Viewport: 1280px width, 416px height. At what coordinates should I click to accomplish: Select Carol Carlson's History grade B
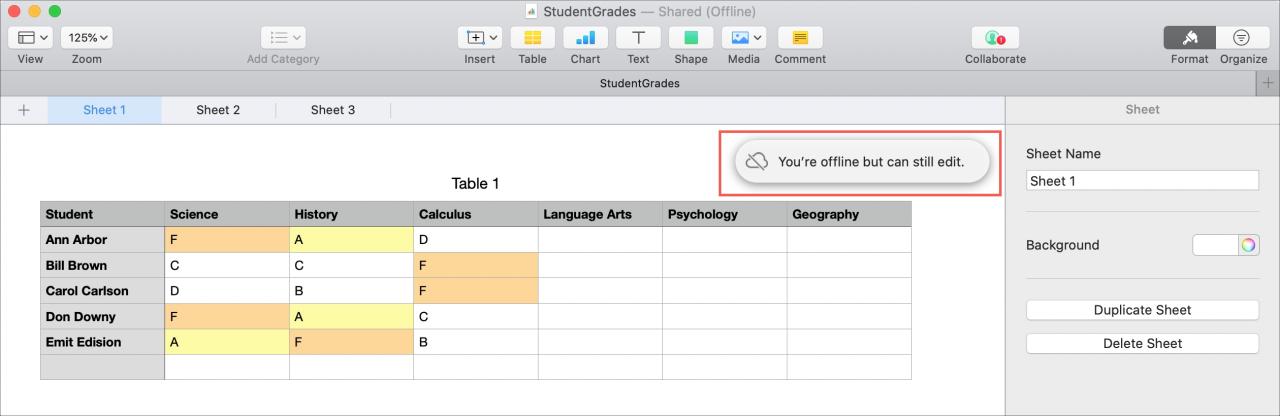pos(351,291)
